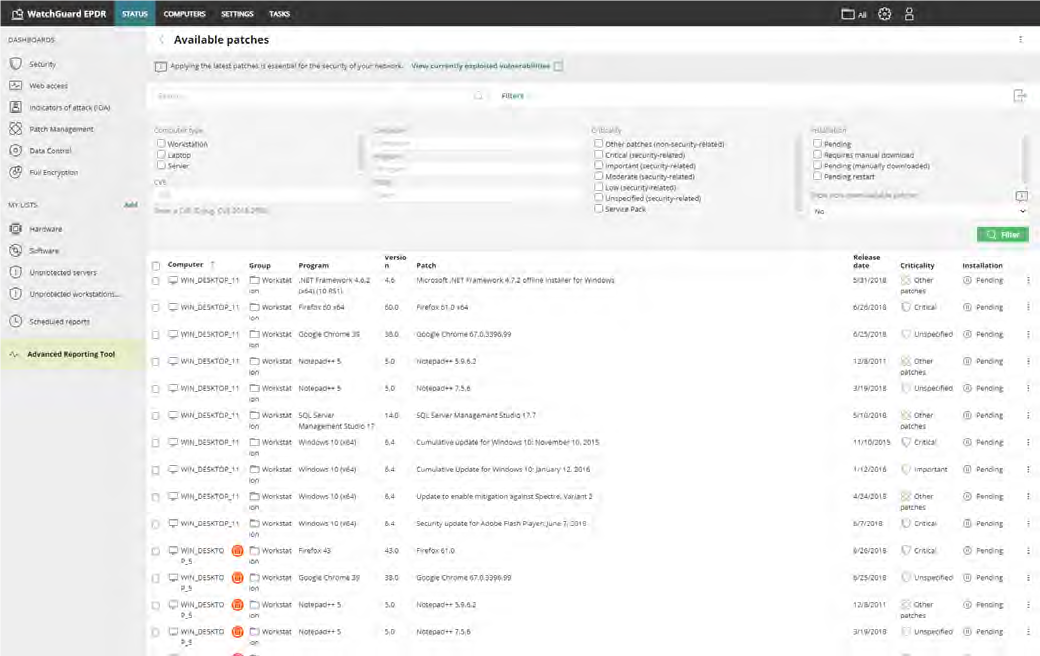The height and width of the screenshot is (656, 1040).
Task: Open the SETTINGS tab
Action: [237, 13]
